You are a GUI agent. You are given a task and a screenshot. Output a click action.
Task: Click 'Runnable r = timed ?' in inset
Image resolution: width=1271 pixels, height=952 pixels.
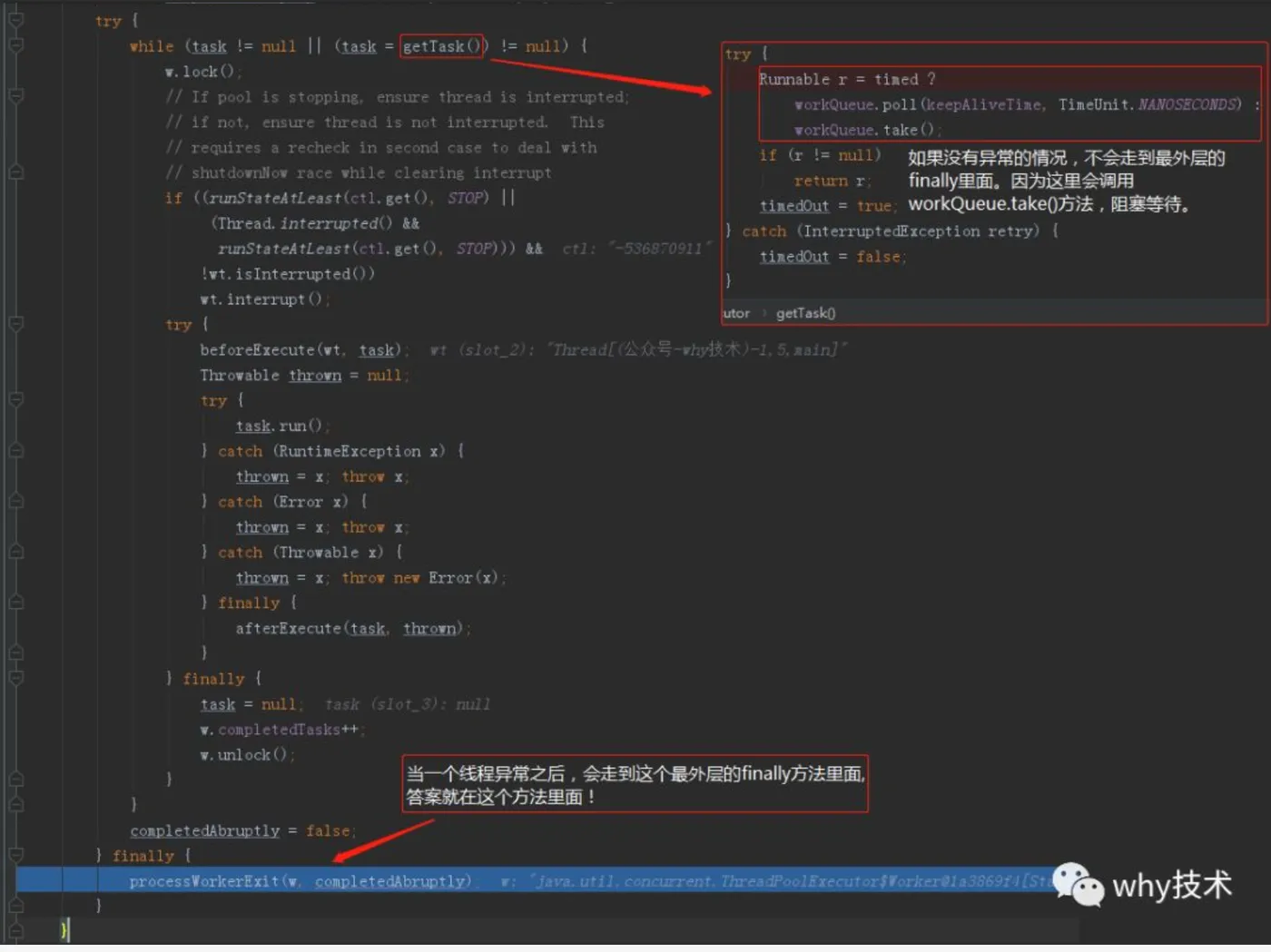click(x=847, y=79)
